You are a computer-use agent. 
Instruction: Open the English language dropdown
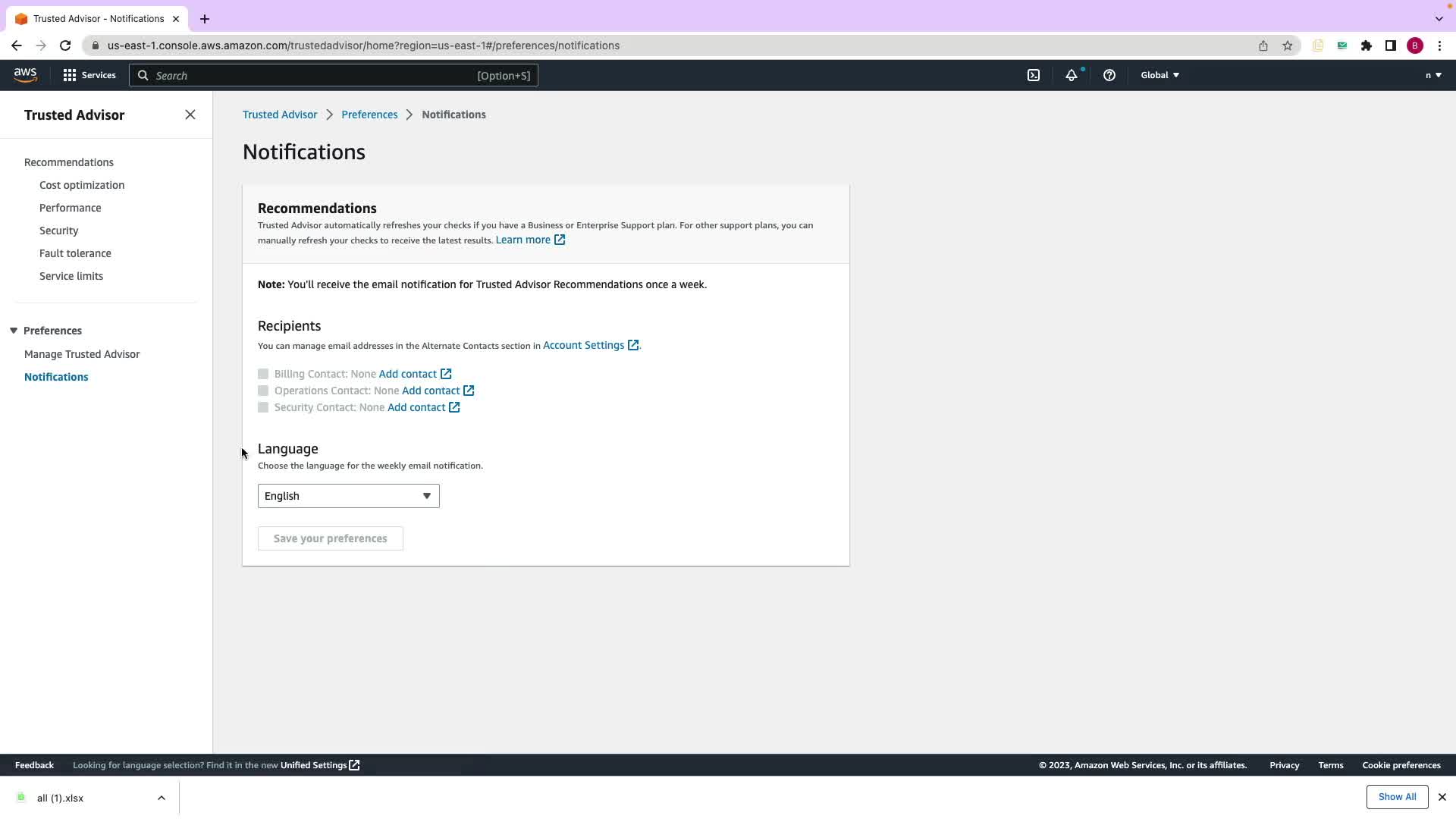[348, 496]
